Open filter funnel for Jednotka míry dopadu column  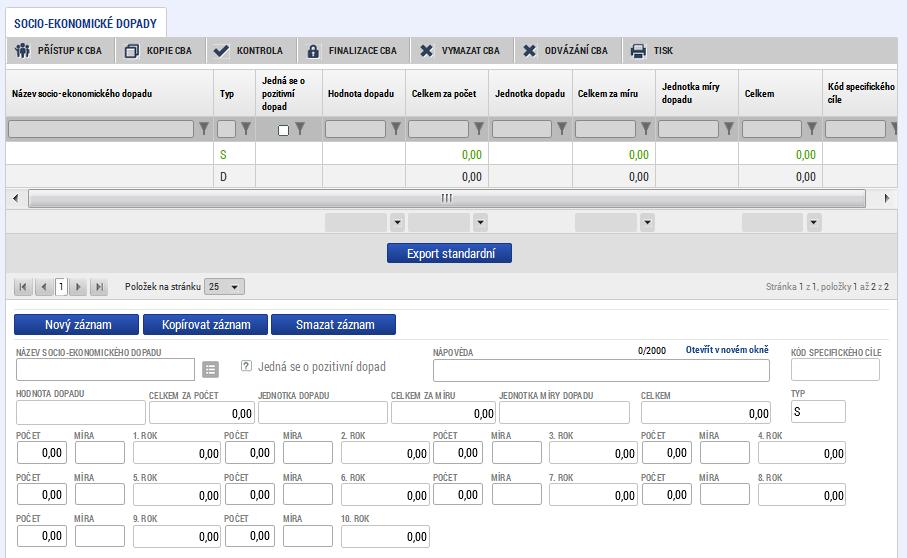point(729,128)
